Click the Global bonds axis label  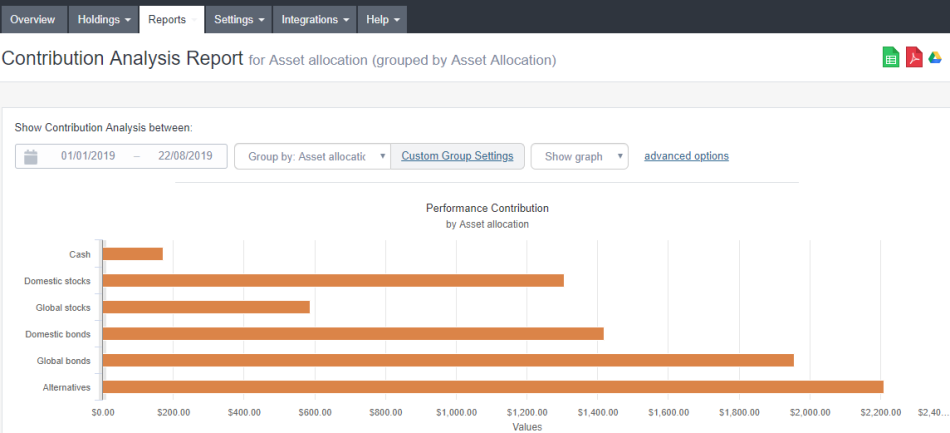64,361
